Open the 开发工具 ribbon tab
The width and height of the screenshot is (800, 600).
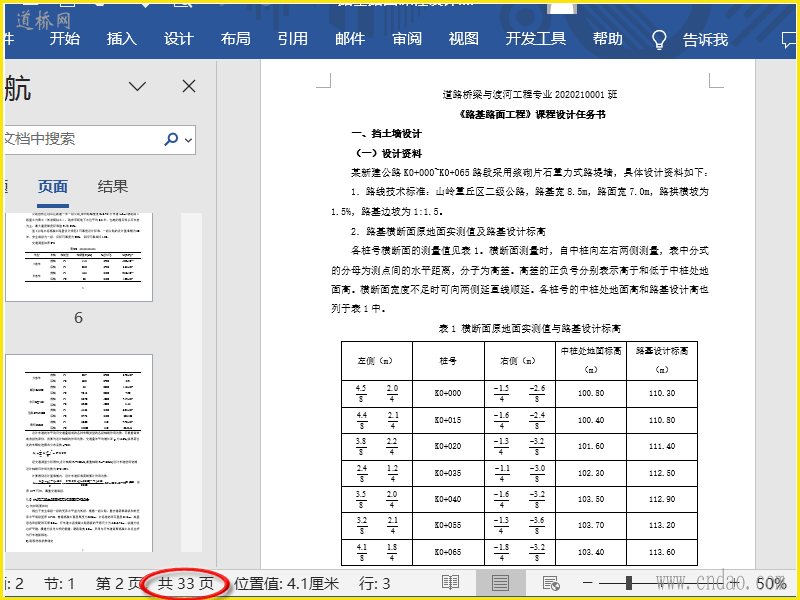click(x=536, y=39)
